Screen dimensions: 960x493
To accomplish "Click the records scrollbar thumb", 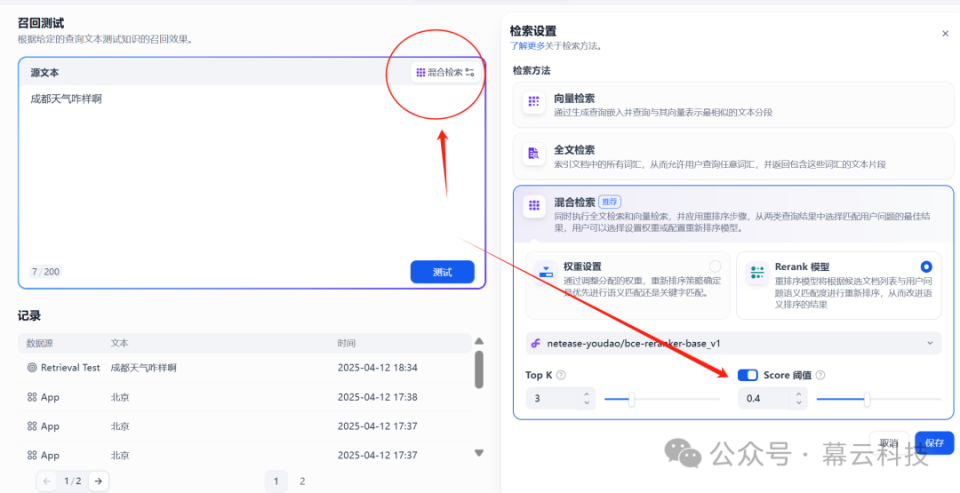I will click(x=479, y=369).
